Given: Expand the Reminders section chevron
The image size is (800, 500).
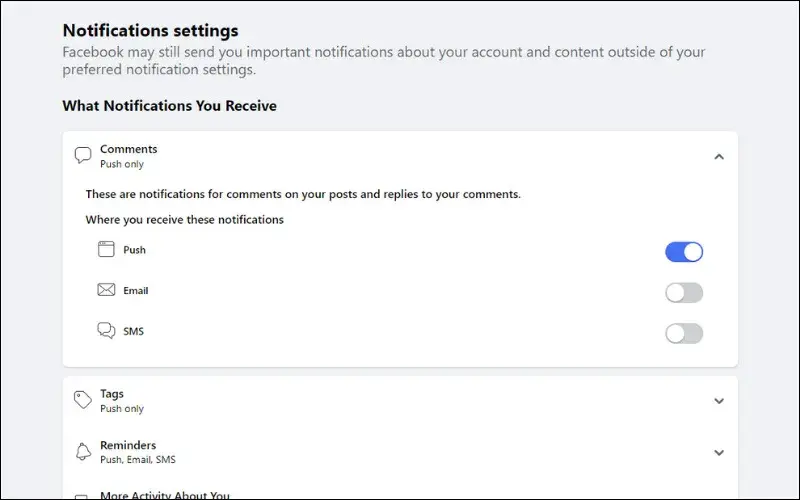Looking at the screenshot, I should coord(719,453).
